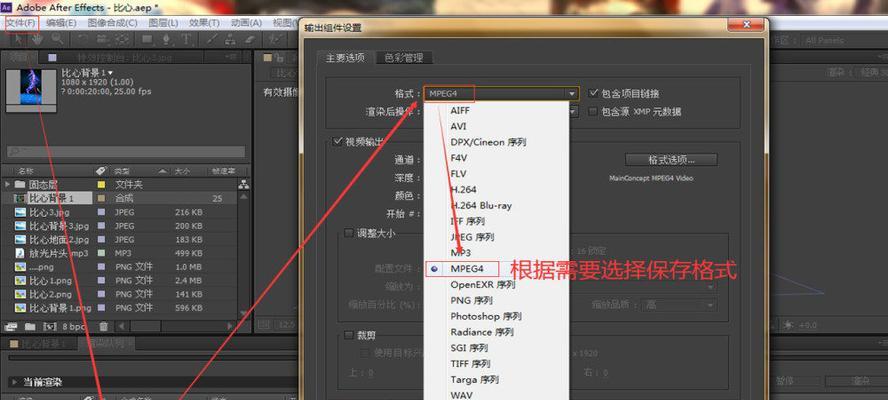The width and height of the screenshot is (888, 400).
Task: Select the Brush tool
Action: [212, 39]
